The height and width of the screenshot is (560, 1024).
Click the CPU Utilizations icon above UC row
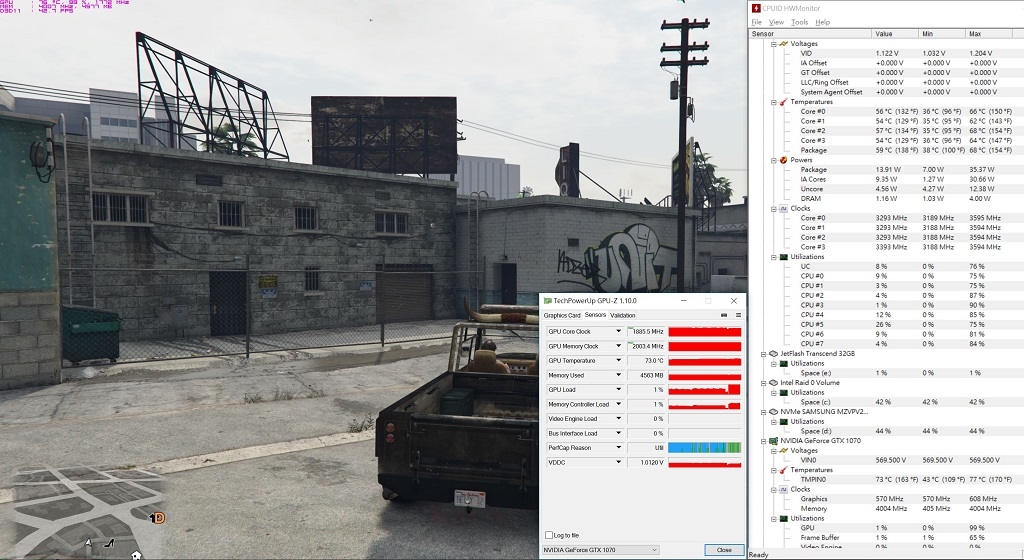[783, 257]
